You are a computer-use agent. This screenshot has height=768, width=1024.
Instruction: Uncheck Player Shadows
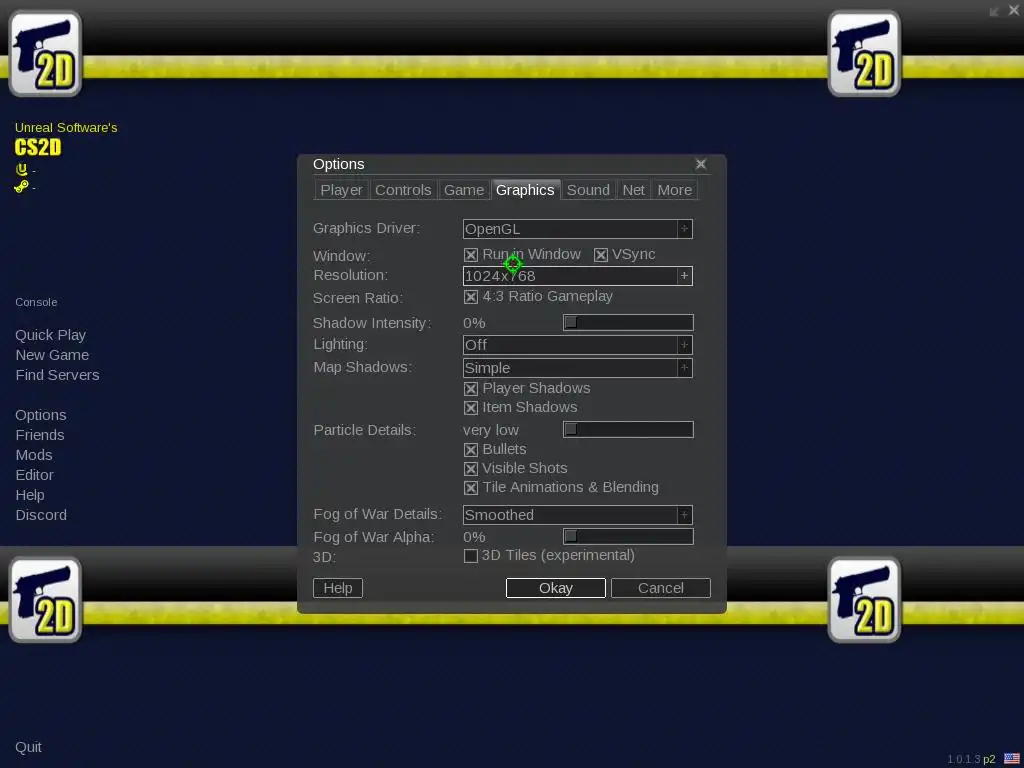pyautogui.click(x=471, y=389)
